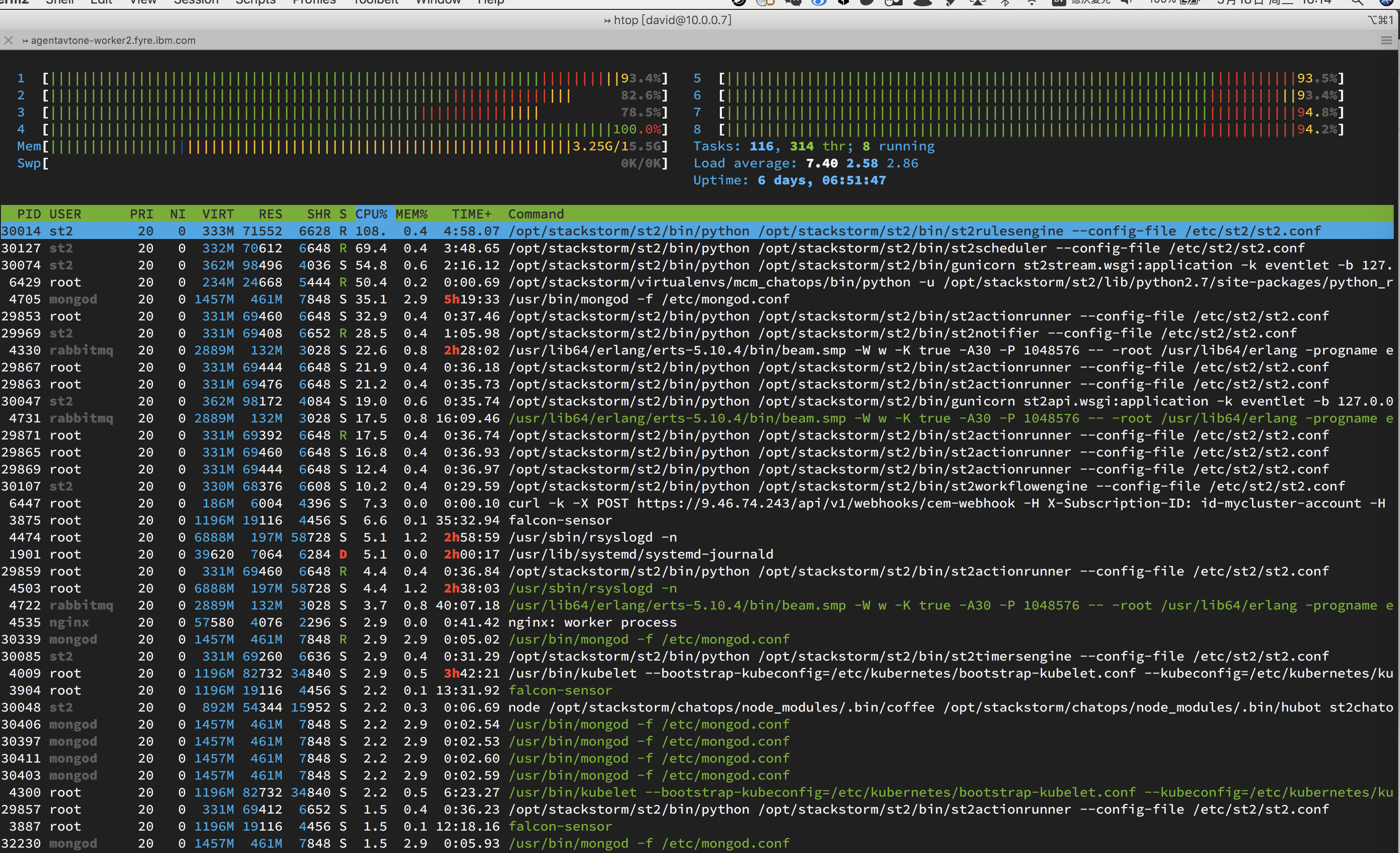Open the tab bar hamburger menu

tap(1385, 40)
